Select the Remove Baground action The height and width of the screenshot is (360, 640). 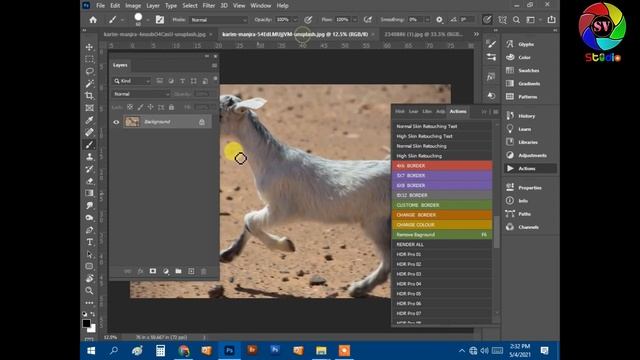(442, 235)
